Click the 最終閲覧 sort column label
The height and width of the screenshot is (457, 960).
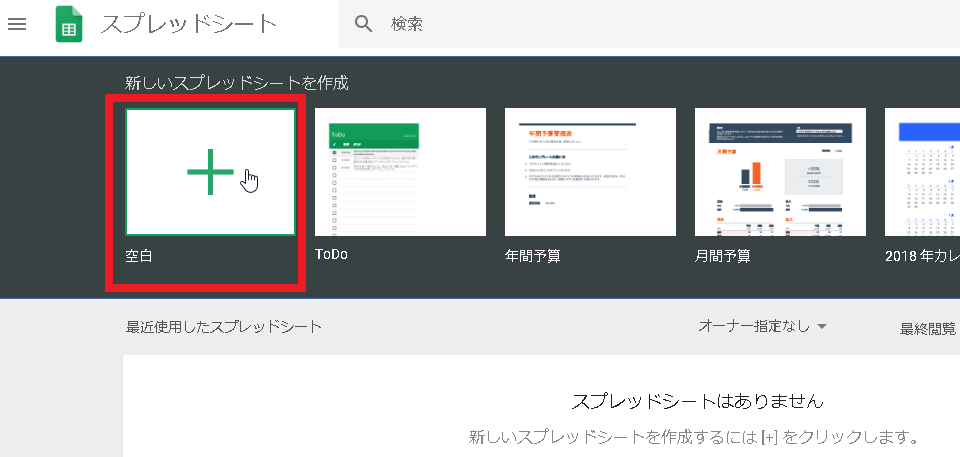pos(928,328)
